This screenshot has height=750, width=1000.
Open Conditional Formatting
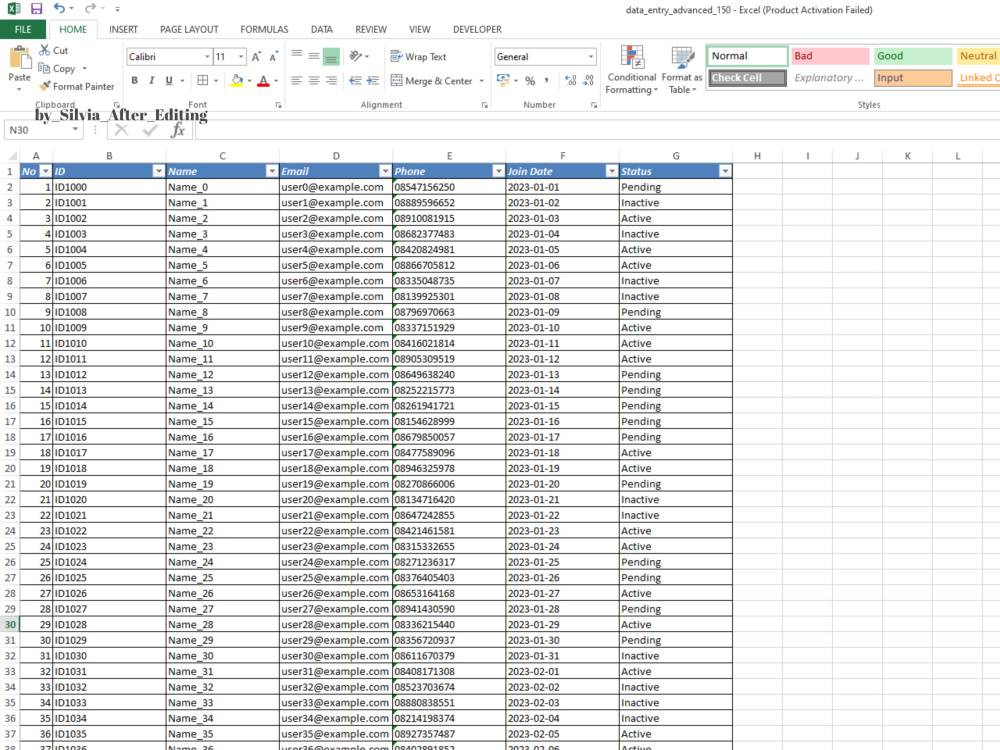coord(631,70)
